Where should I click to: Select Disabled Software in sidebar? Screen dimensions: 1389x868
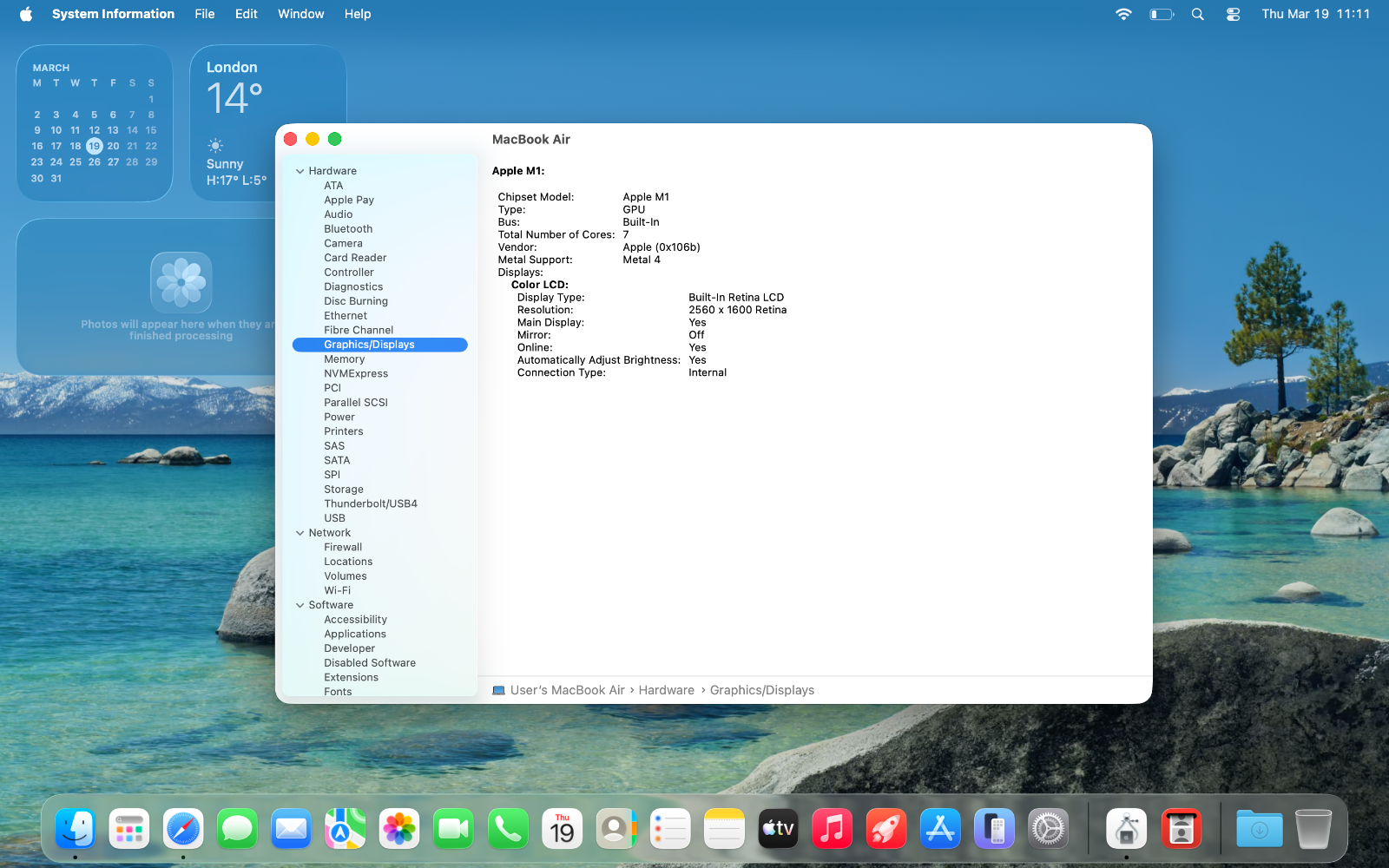click(x=380, y=663)
